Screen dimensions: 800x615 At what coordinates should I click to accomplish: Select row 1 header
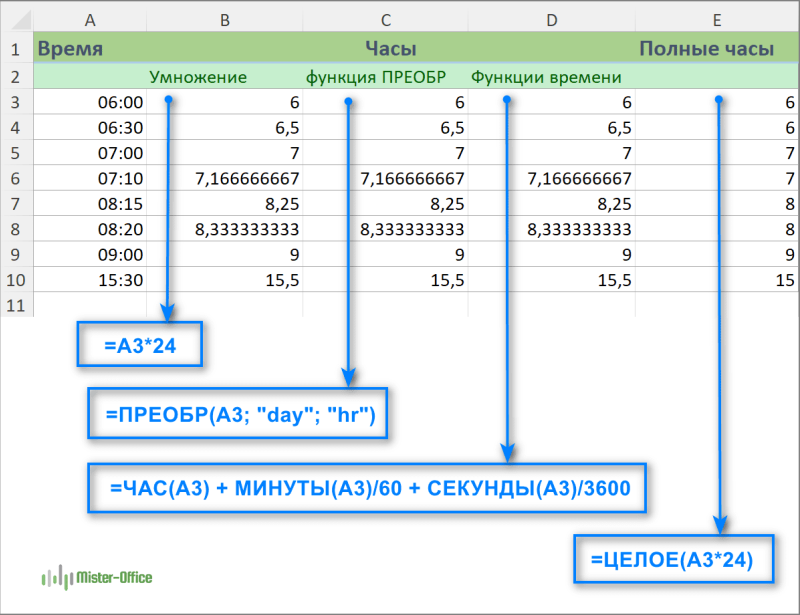[17, 49]
